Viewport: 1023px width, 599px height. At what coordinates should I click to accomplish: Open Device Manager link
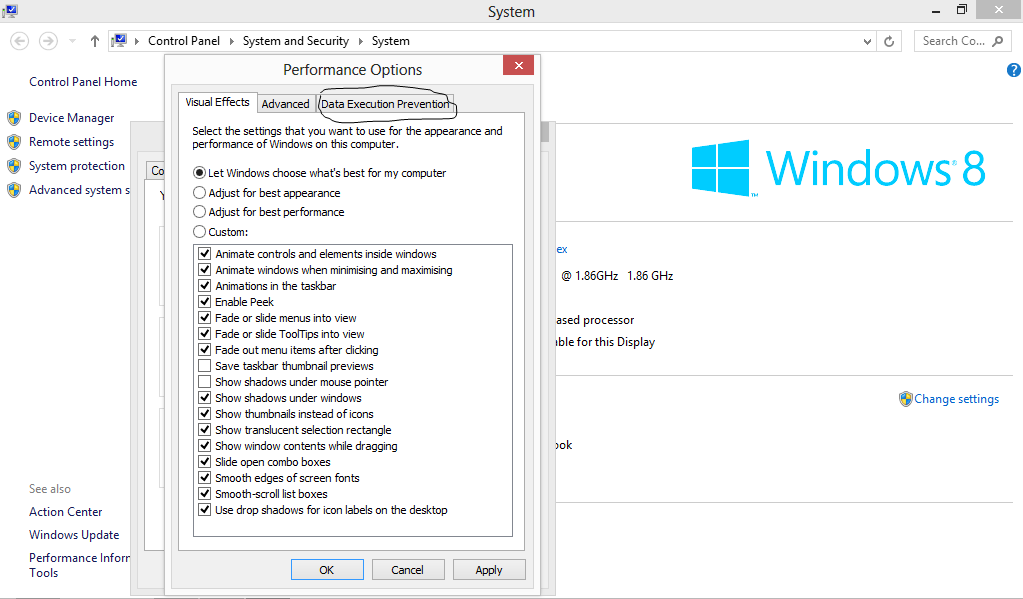point(71,118)
